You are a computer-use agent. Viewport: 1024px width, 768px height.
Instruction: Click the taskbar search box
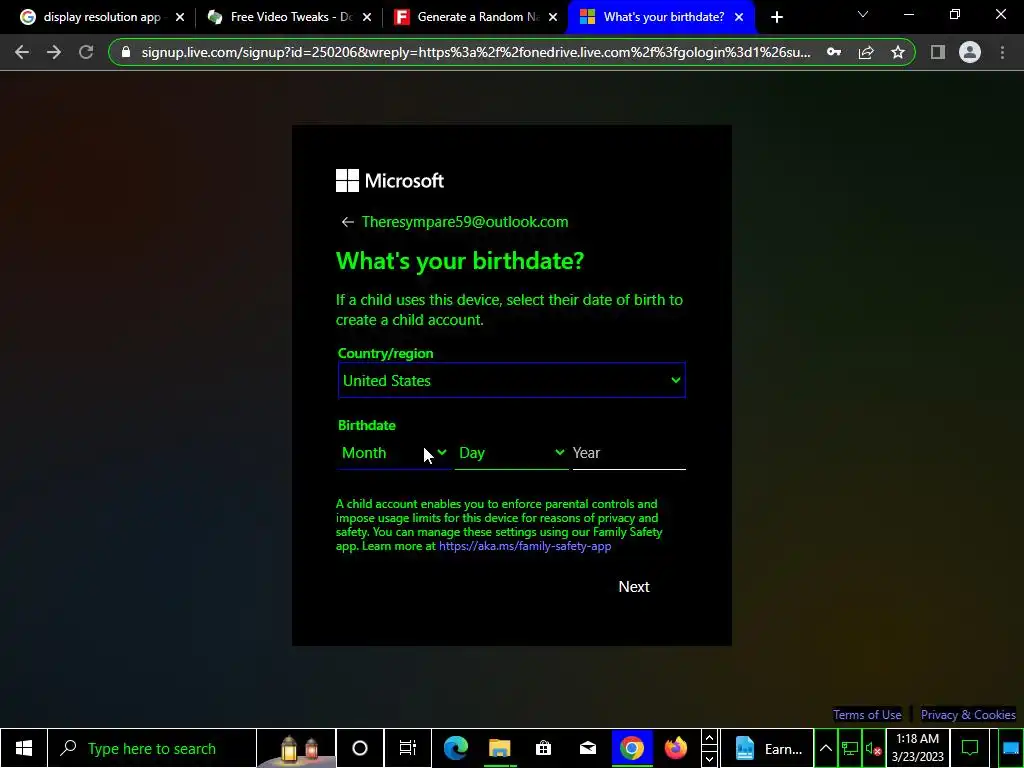(x=152, y=748)
